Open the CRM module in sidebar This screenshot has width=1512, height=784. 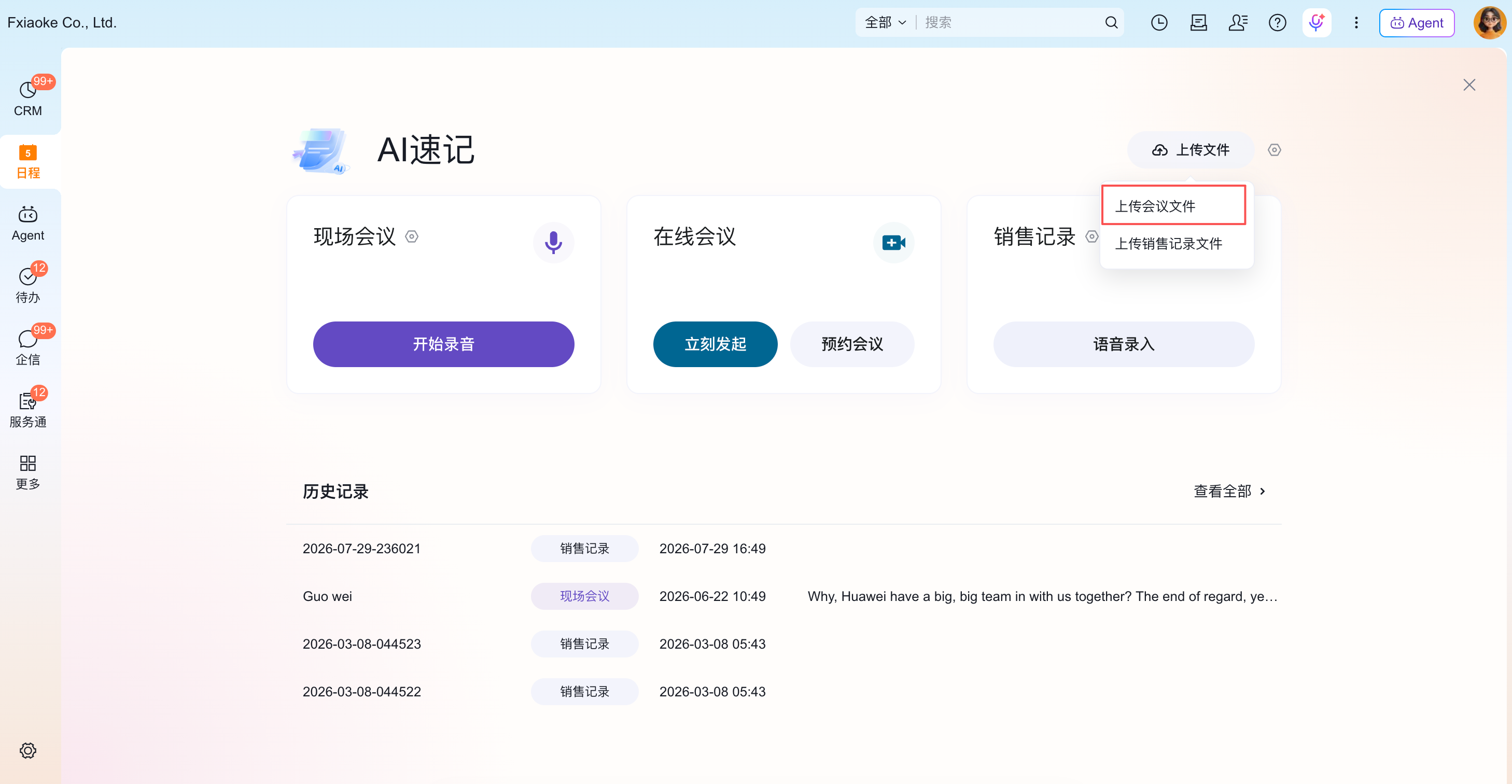coord(28,98)
